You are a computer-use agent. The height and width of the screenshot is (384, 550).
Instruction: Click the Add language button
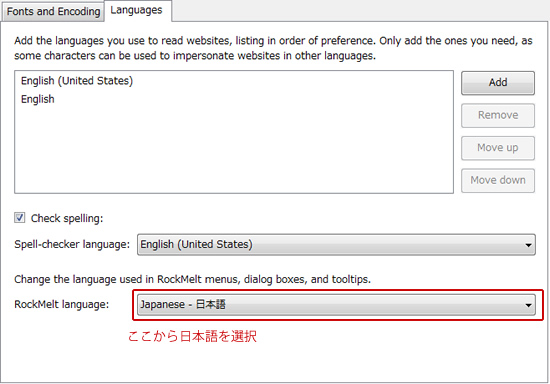(x=498, y=83)
